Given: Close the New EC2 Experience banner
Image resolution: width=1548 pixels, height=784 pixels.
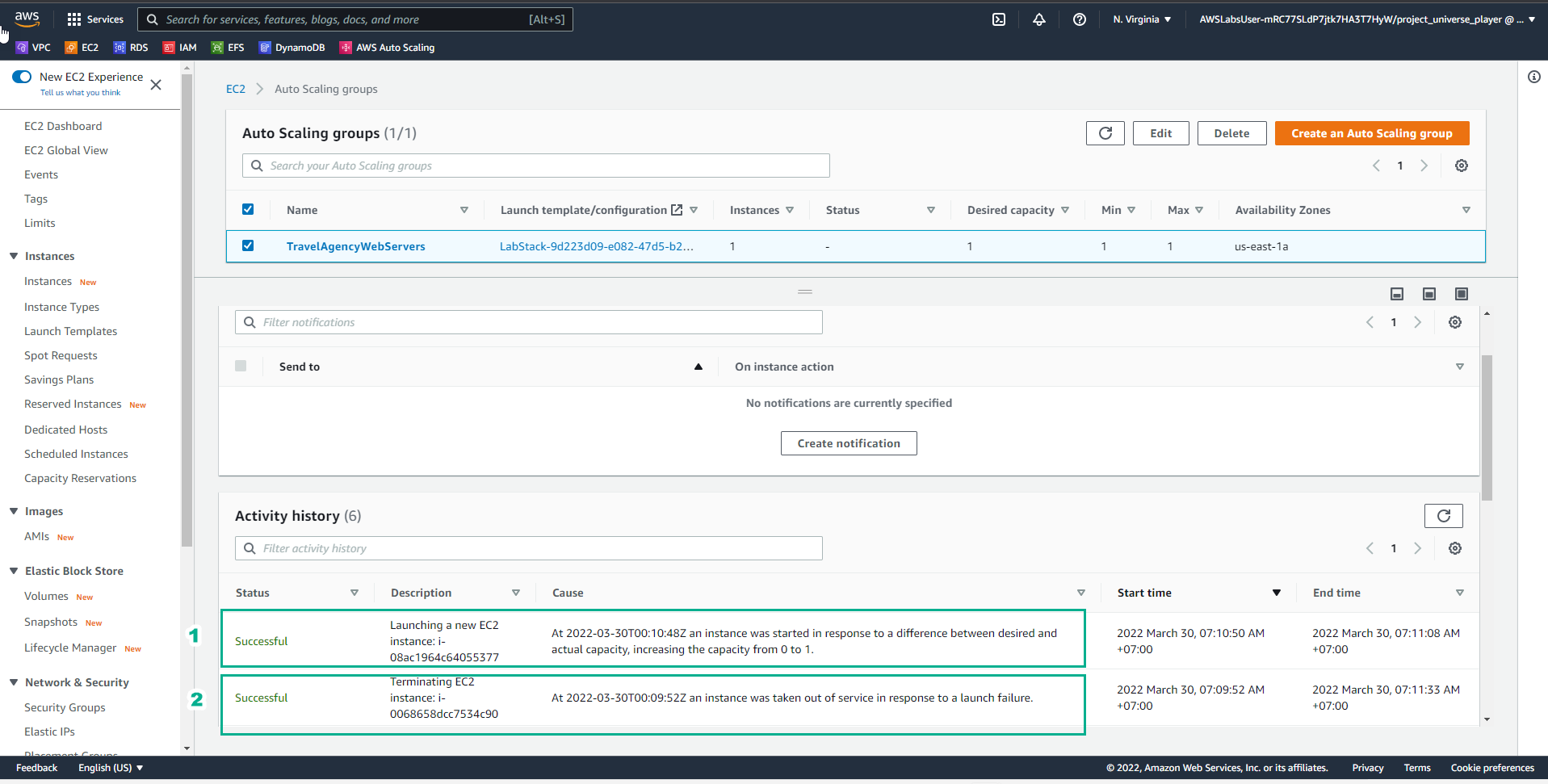Looking at the screenshot, I should click(156, 85).
